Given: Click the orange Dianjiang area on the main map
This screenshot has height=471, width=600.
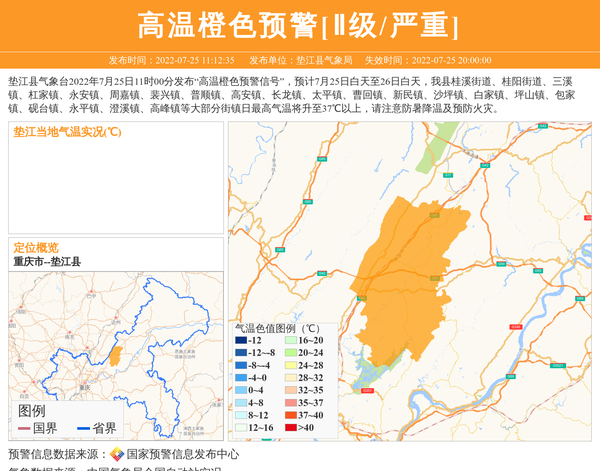Looking at the screenshot, I should (x=412, y=280).
